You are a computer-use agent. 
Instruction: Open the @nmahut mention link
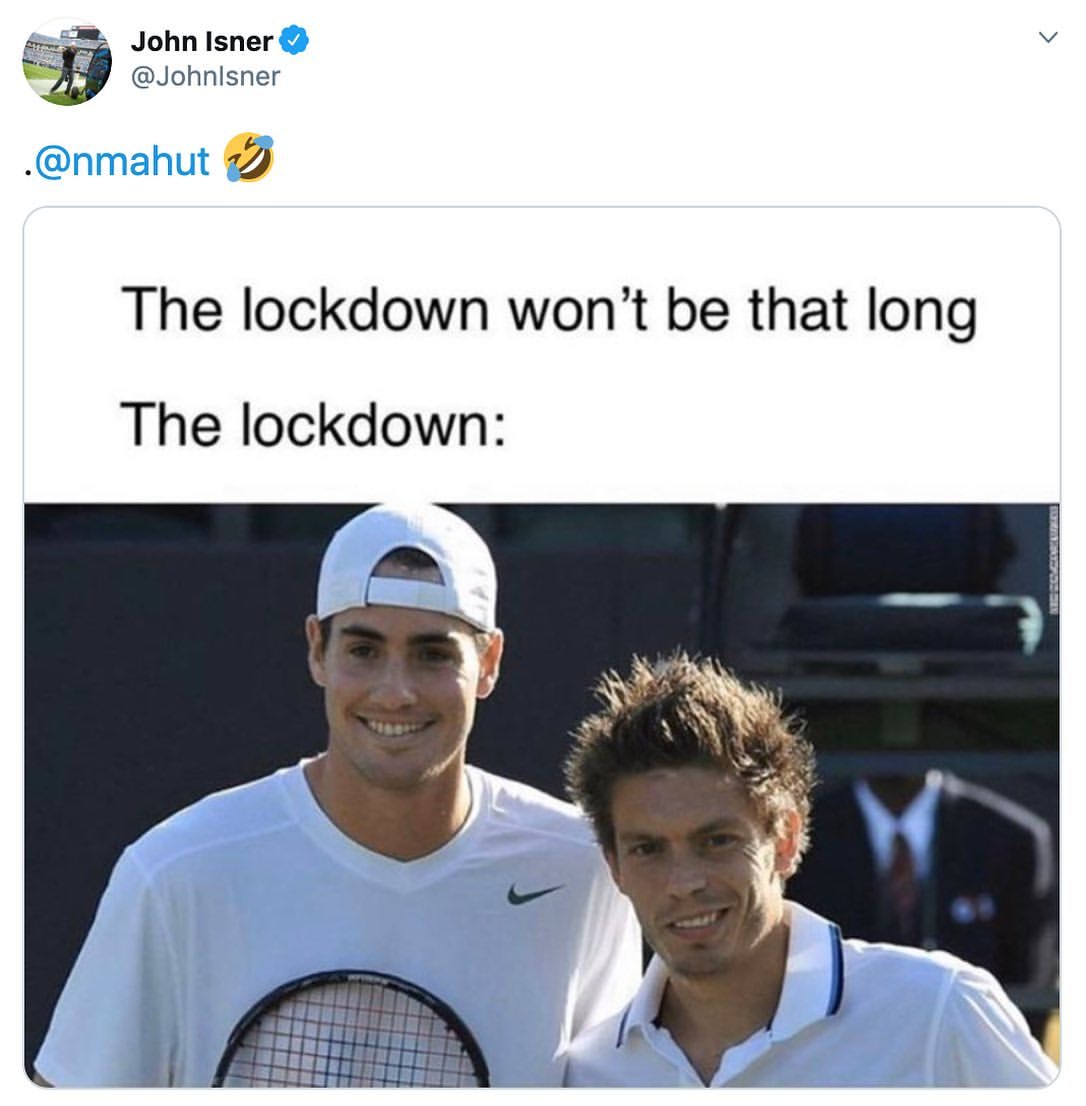tap(121, 161)
